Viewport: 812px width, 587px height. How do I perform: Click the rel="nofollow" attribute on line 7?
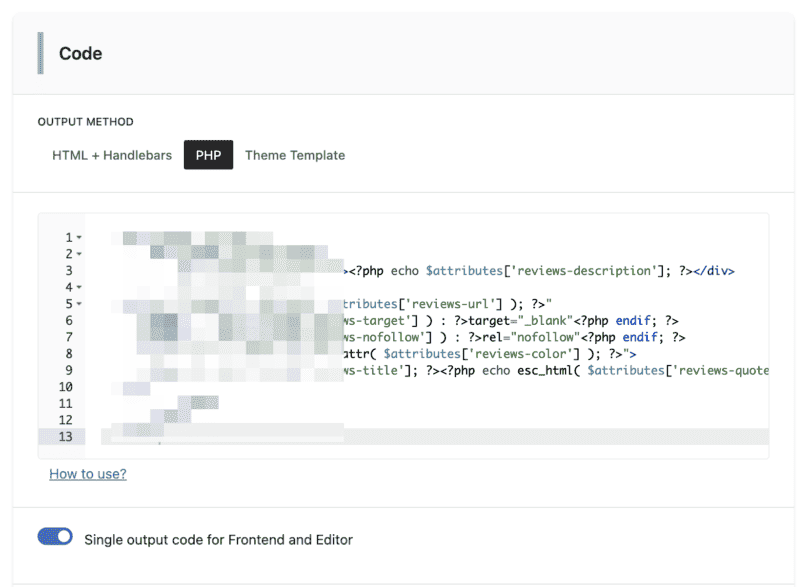(x=531, y=337)
